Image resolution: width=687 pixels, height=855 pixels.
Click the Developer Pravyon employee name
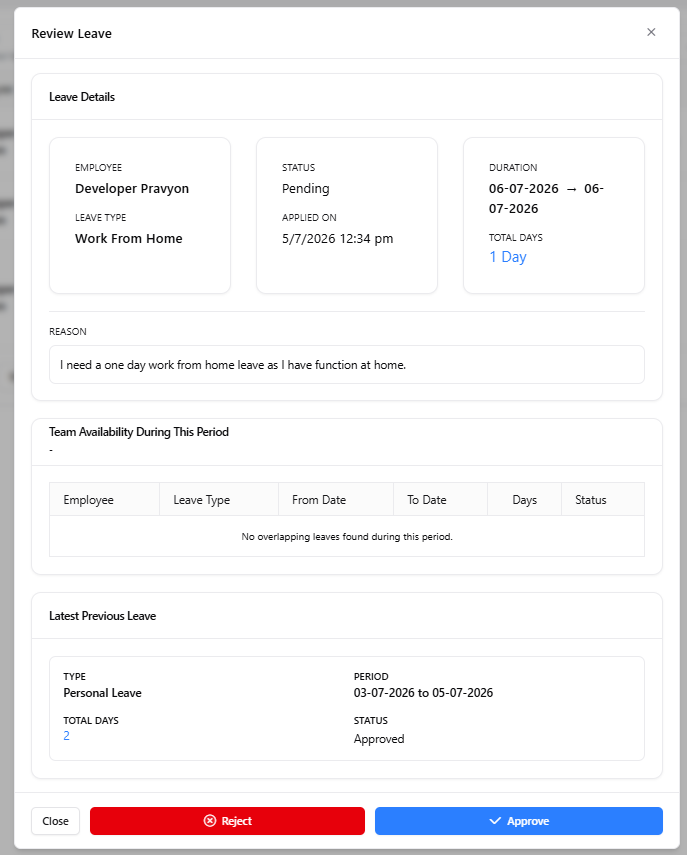[132, 189]
